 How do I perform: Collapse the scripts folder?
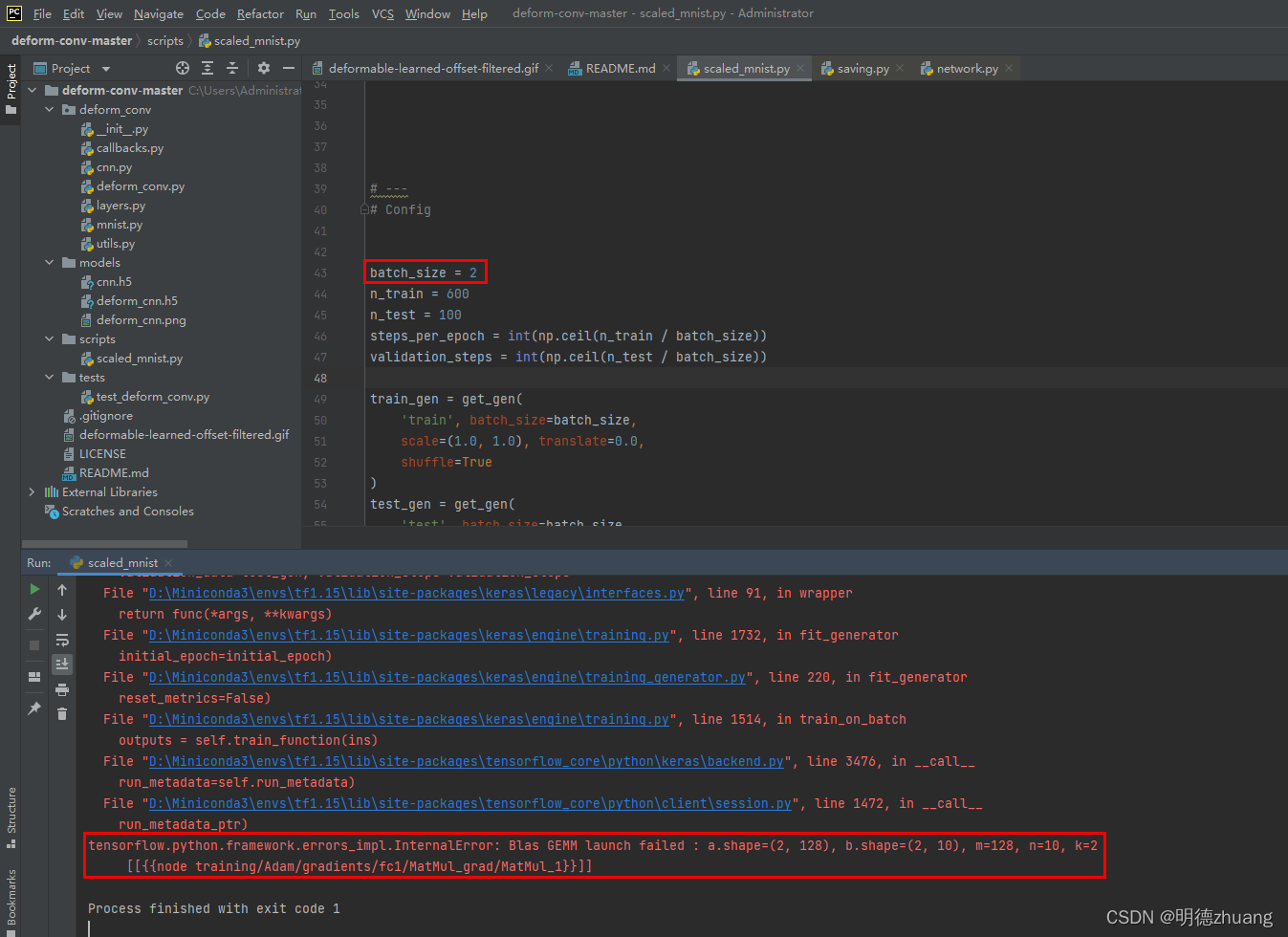pos(50,338)
